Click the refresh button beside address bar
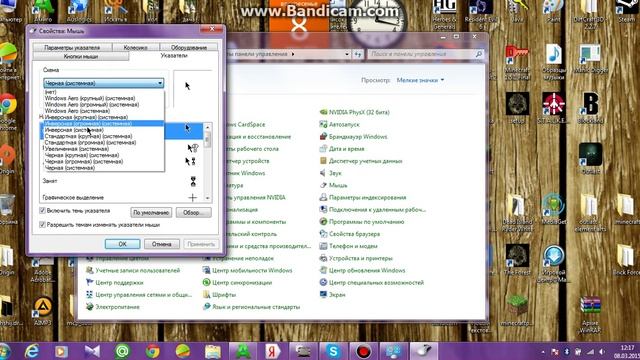Viewport: 640px width, 360px height. (358, 54)
